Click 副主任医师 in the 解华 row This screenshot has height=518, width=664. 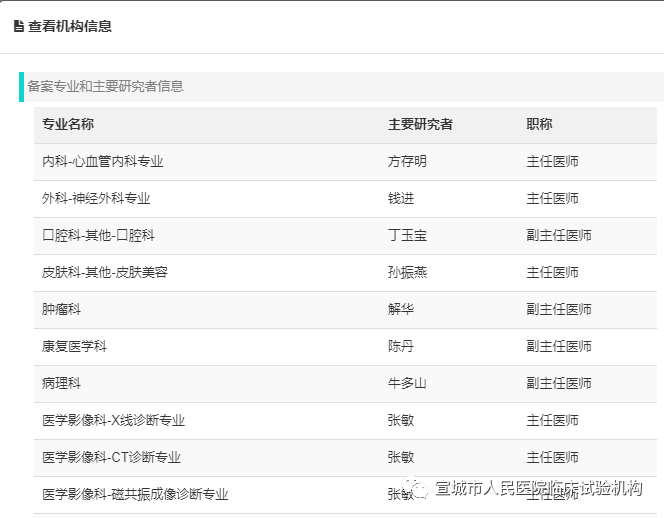pyautogui.click(x=559, y=309)
